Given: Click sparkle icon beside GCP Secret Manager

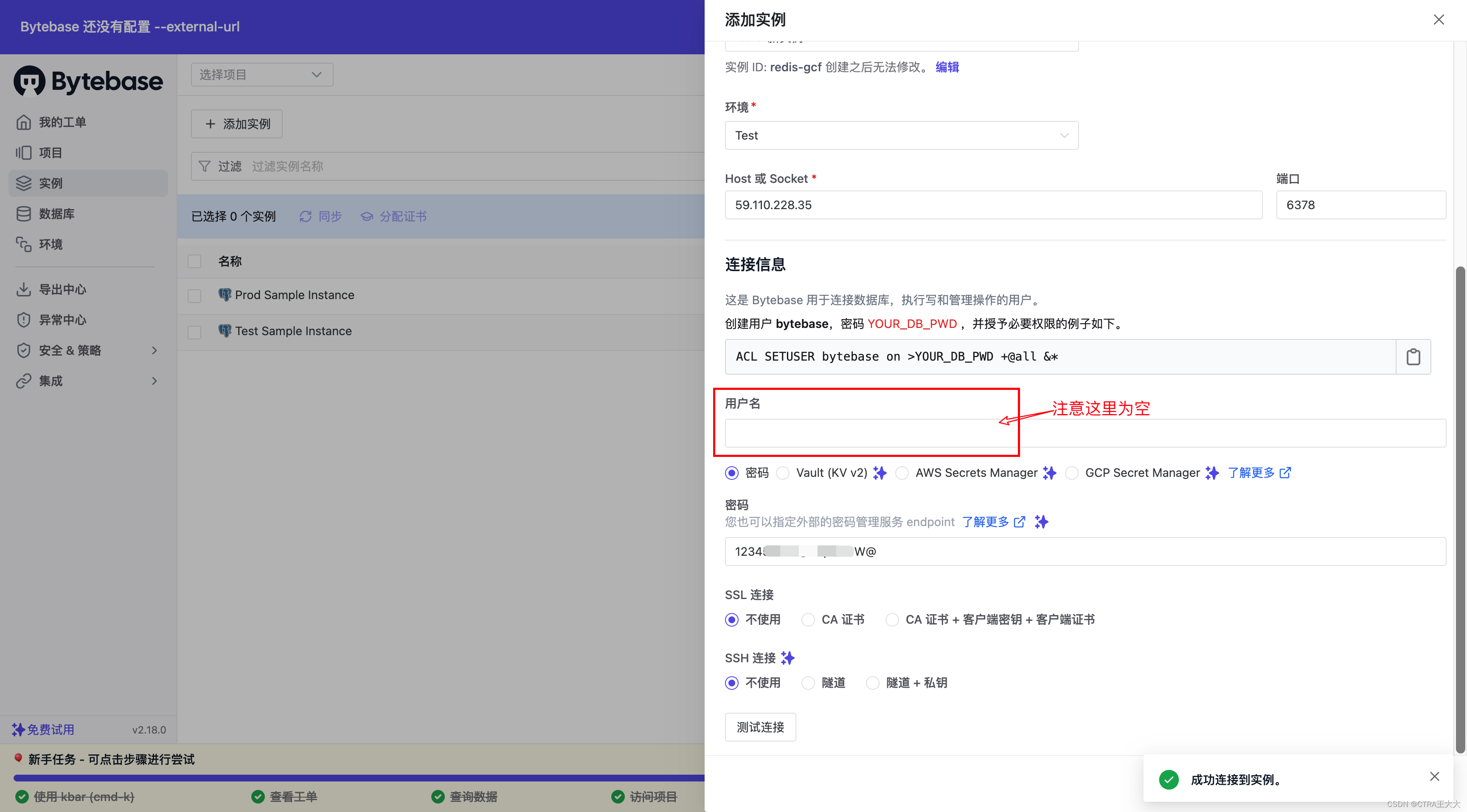Looking at the screenshot, I should [x=1212, y=473].
